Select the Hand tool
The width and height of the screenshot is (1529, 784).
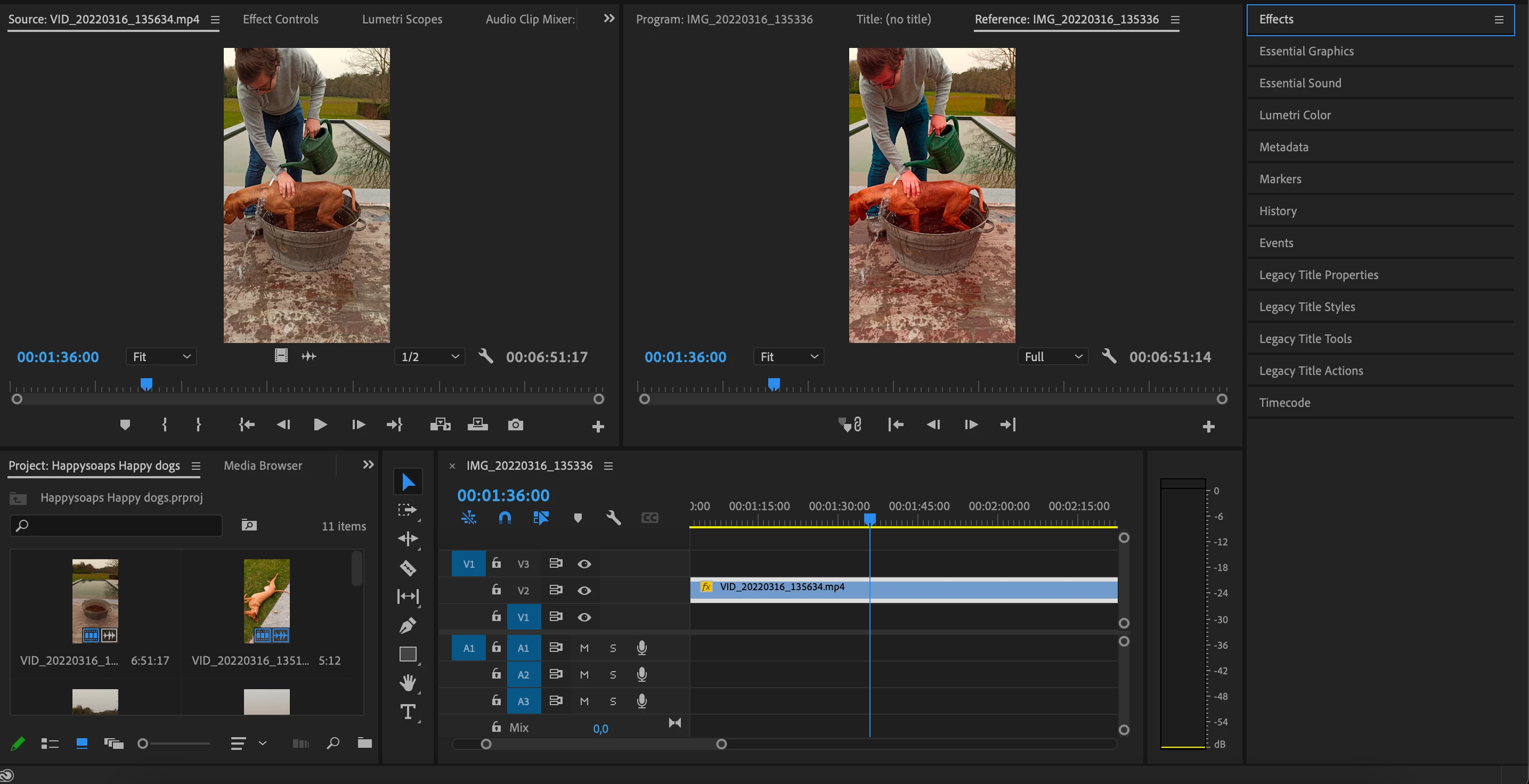[x=408, y=682]
